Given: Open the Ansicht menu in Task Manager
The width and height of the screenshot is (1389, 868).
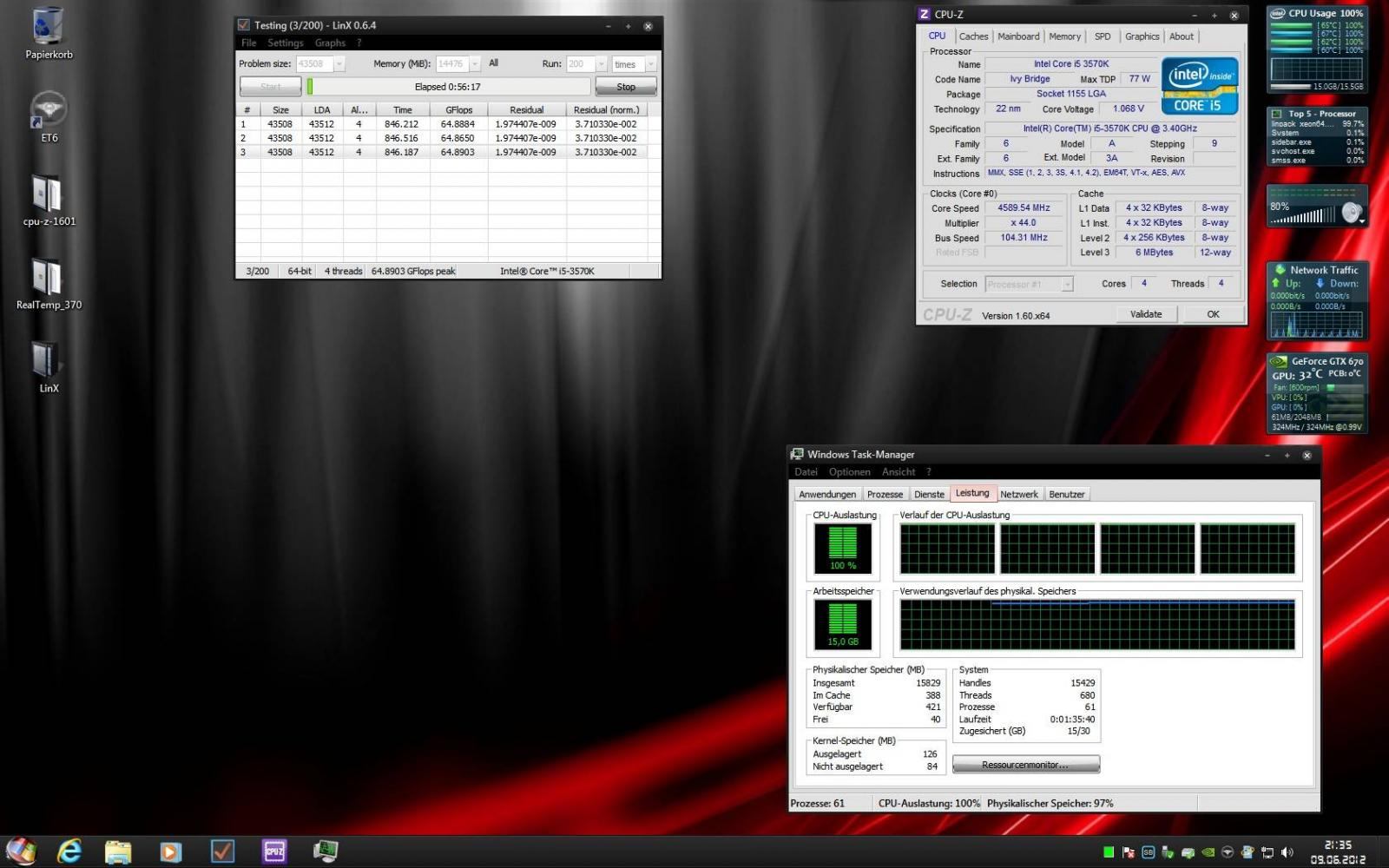Looking at the screenshot, I should click(899, 472).
